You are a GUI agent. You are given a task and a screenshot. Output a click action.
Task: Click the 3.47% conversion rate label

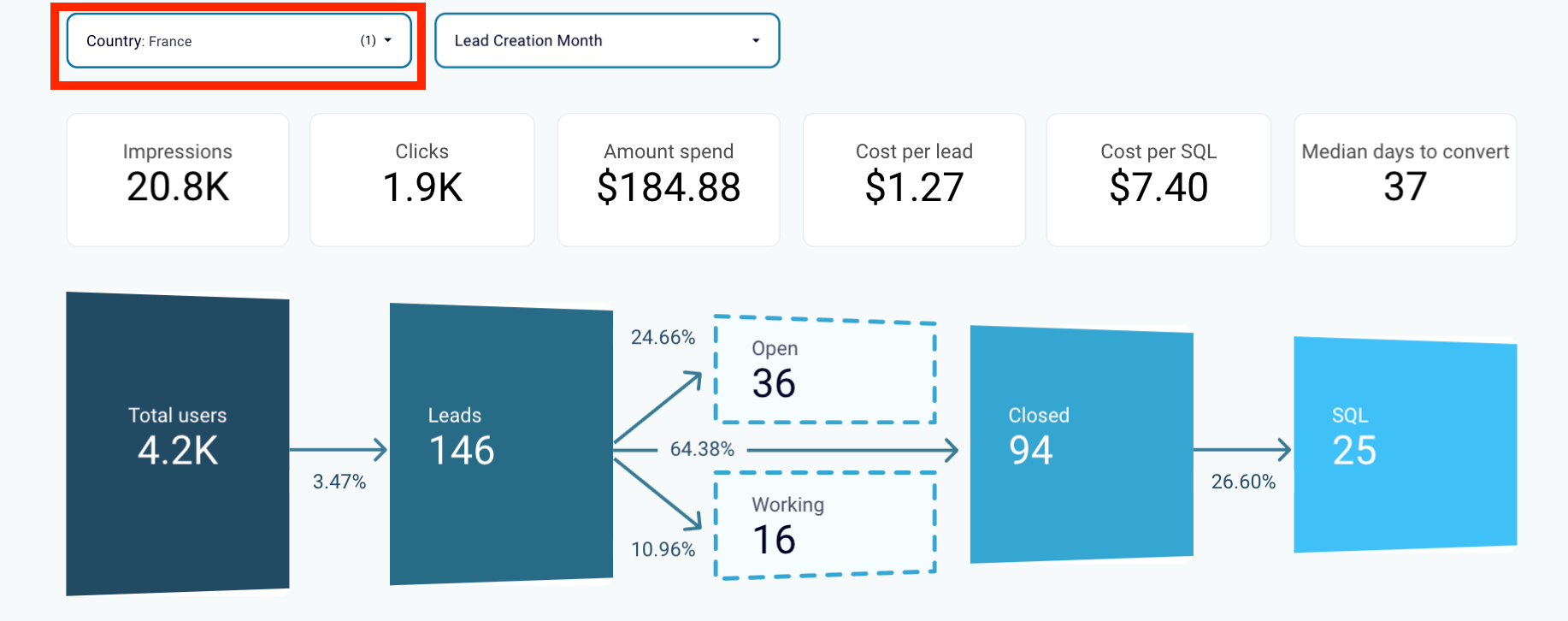coord(339,482)
